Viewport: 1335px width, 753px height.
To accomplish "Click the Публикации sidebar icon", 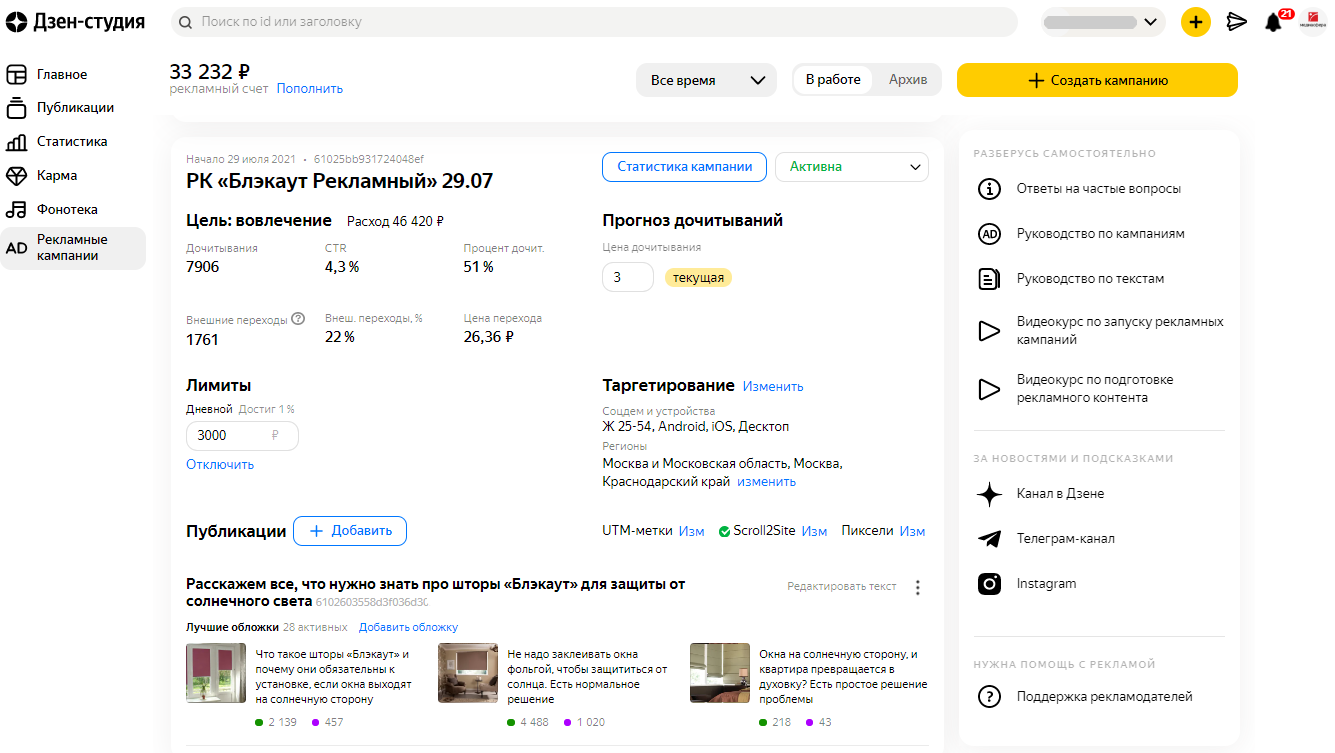I will (x=16, y=108).
